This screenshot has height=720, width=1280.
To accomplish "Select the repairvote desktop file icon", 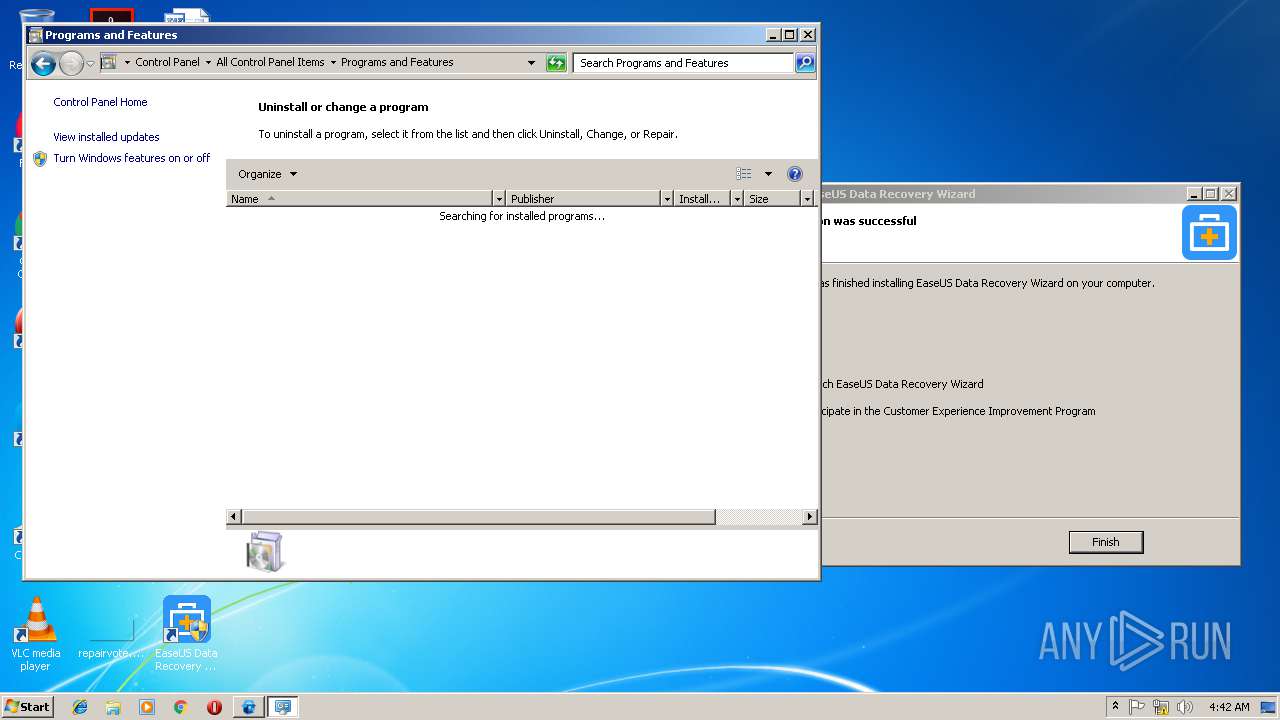I will point(111,634).
